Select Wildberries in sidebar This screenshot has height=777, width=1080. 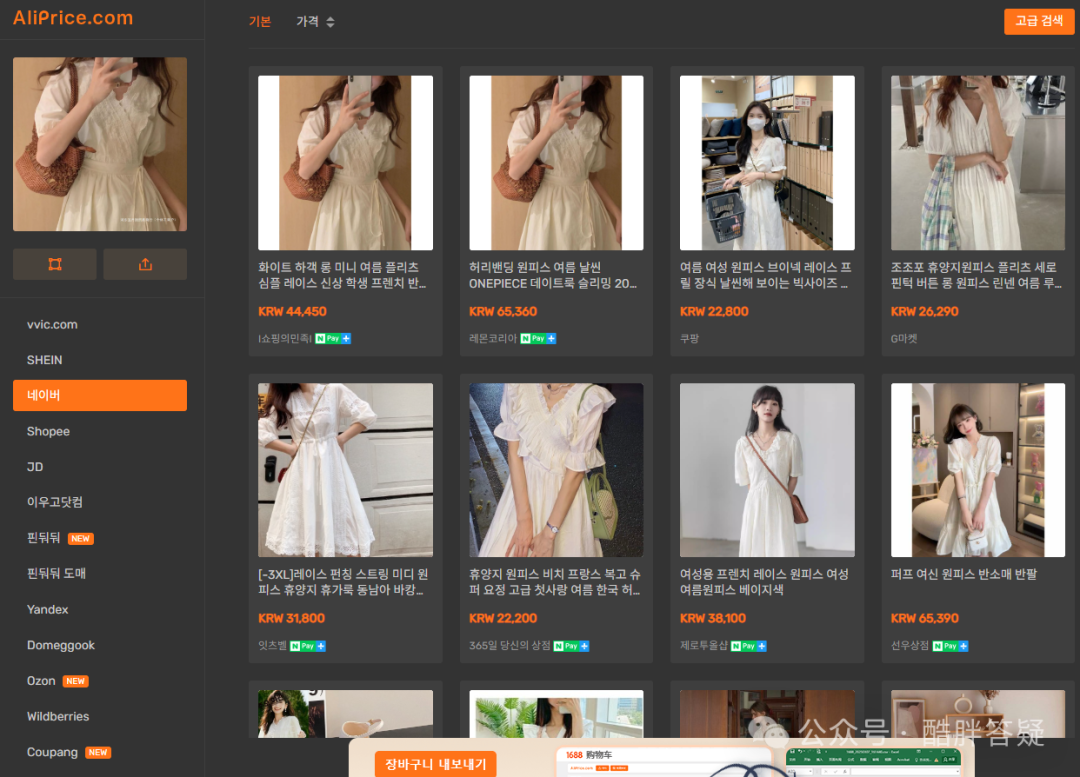tap(58, 716)
